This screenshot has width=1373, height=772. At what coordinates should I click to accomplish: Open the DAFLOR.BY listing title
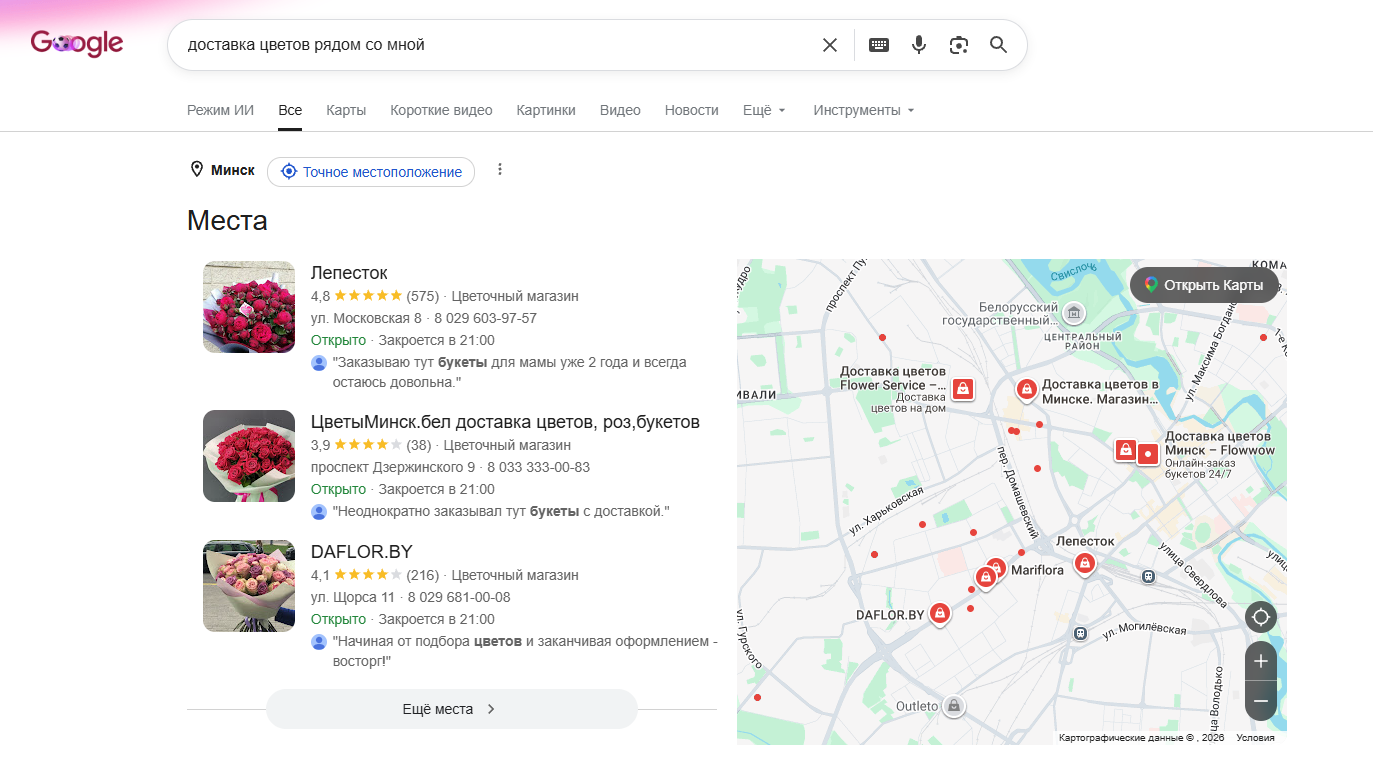pos(362,552)
